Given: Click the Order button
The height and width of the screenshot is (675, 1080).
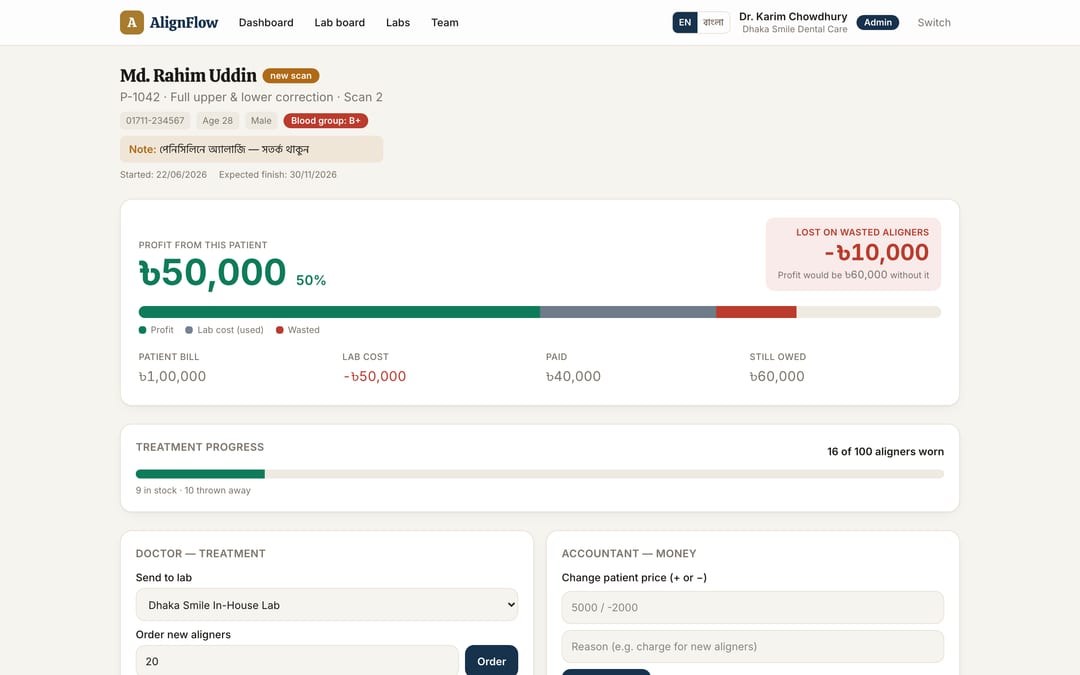Looking at the screenshot, I should (491, 661).
